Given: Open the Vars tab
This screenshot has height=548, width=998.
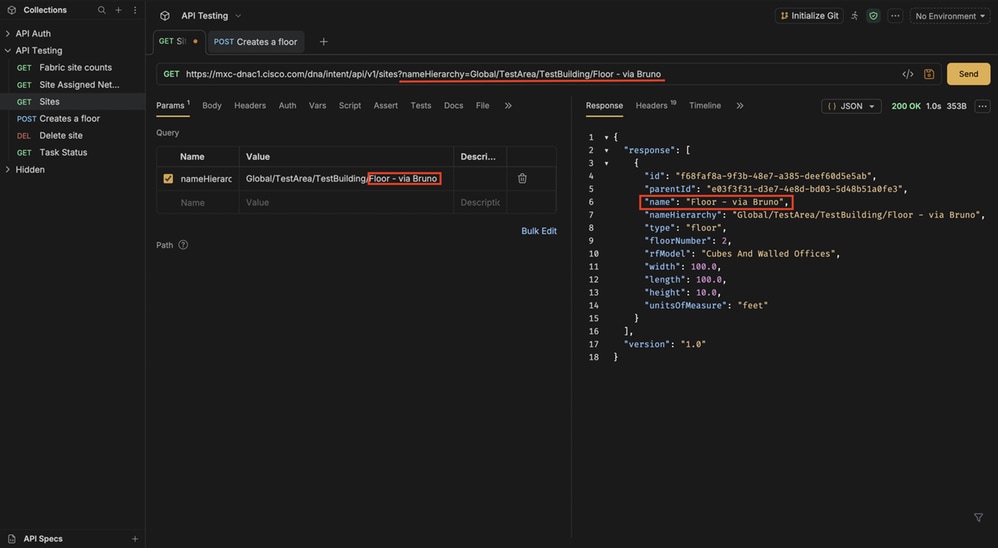Looking at the screenshot, I should (x=318, y=106).
